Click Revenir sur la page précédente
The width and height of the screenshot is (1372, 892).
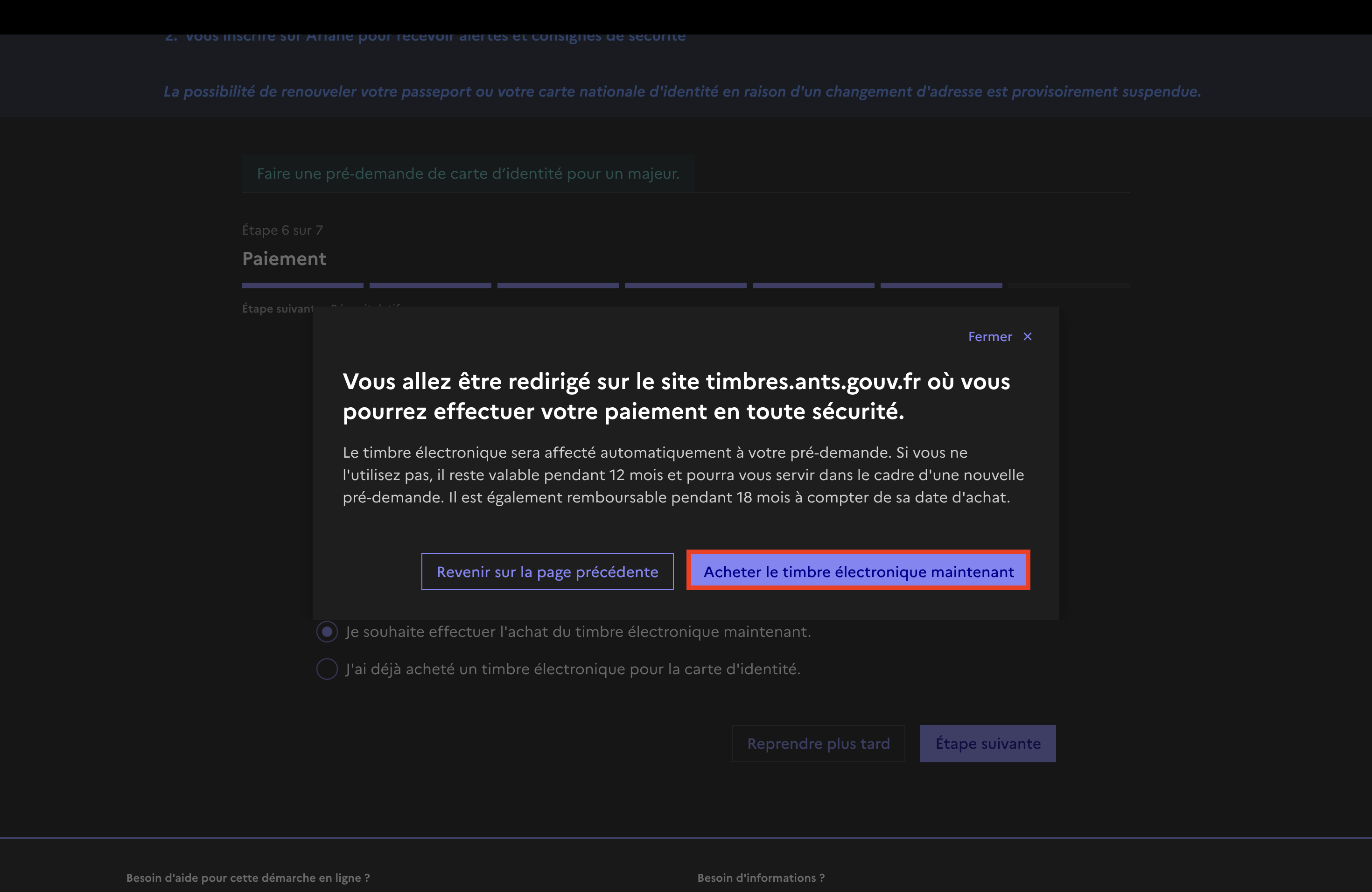(547, 571)
